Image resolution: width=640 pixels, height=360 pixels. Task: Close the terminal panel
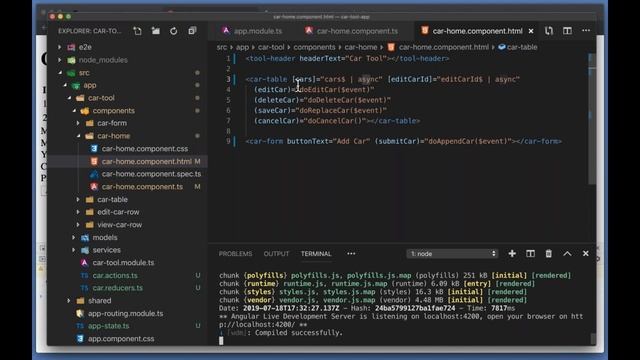586,254
